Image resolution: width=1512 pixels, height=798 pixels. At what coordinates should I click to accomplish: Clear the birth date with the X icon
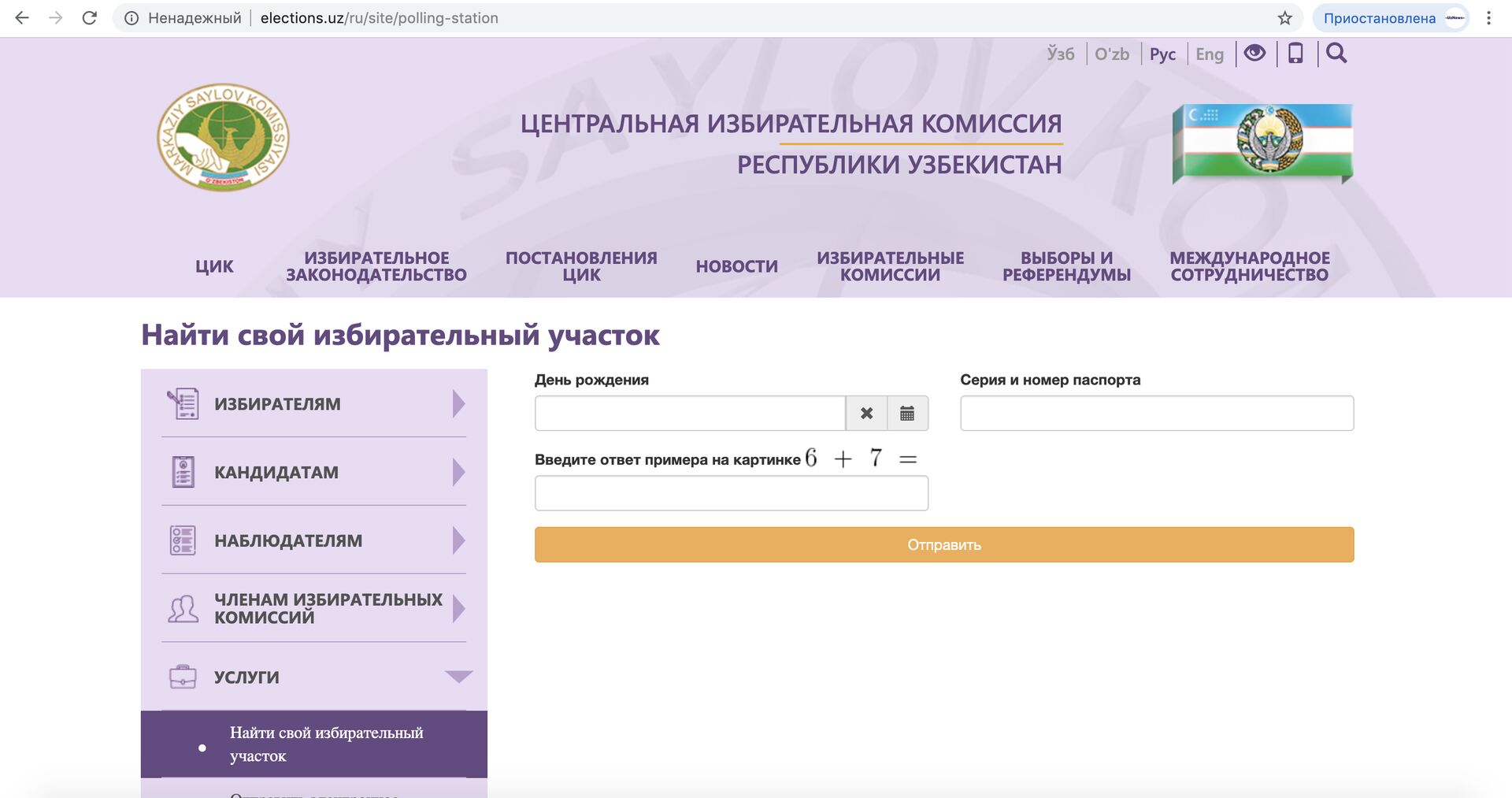[x=866, y=414]
